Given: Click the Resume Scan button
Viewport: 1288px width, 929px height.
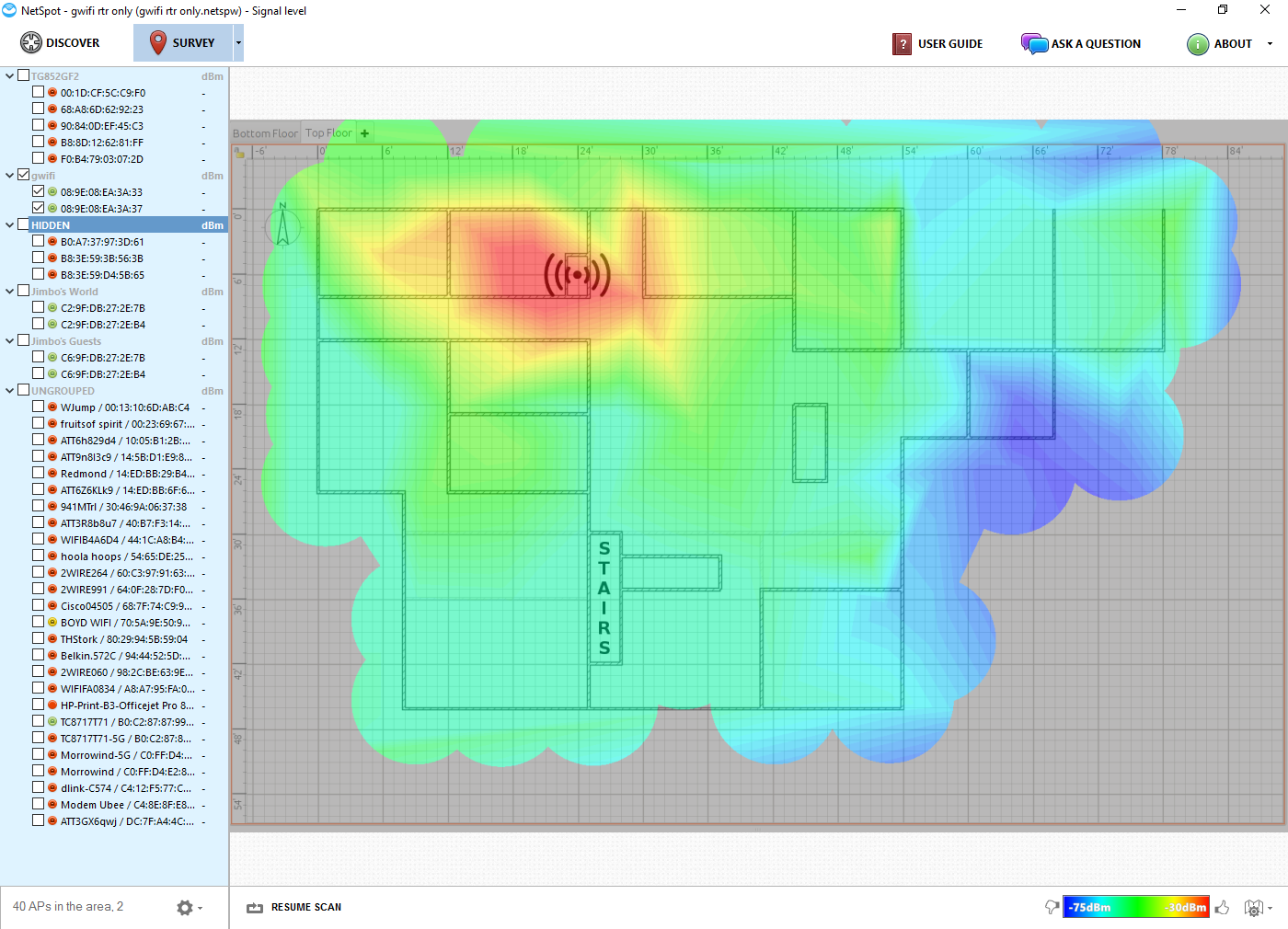Looking at the screenshot, I should coord(294,908).
